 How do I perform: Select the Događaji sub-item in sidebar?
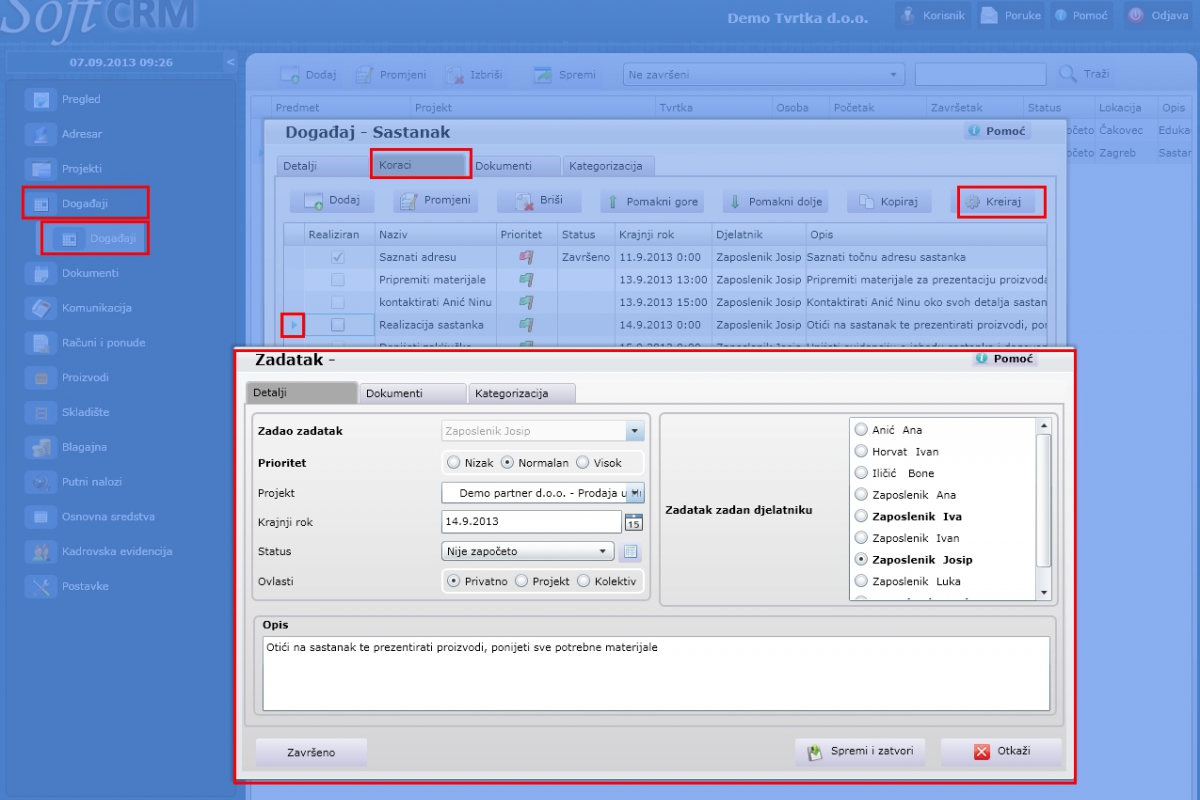pos(95,238)
